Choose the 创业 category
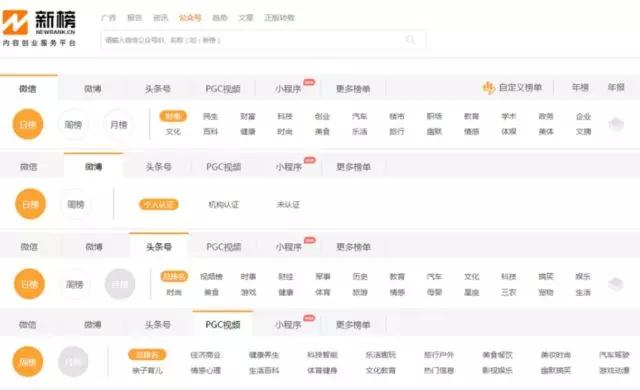Screen dimensions: 640x390 [x=322, y=116]
